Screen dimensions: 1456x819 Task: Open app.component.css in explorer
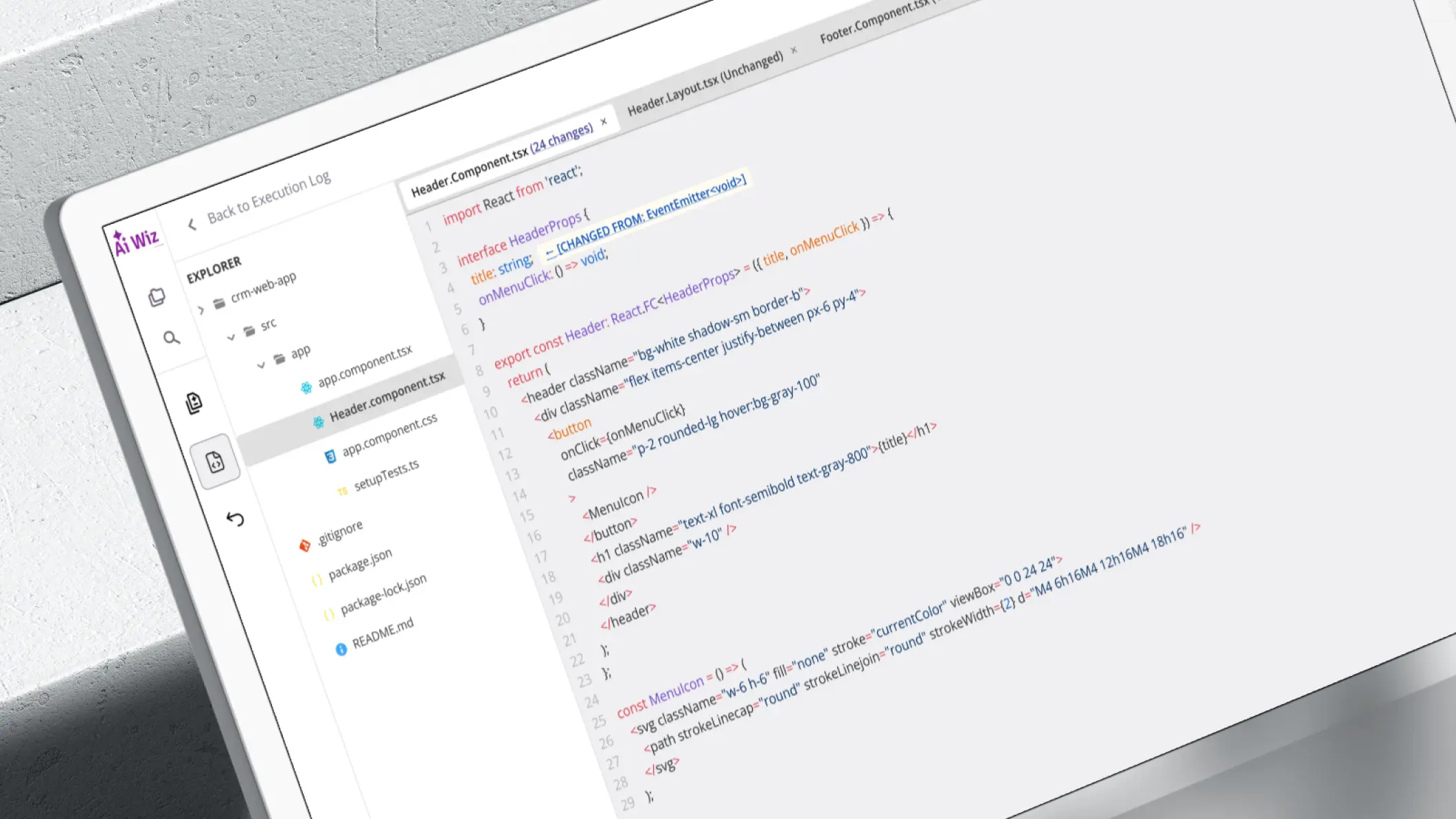389,436
